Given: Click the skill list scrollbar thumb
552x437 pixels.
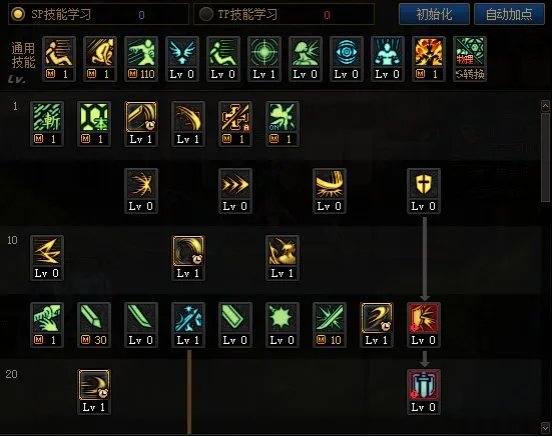Looking at the screenshot, I should point(545,157).
